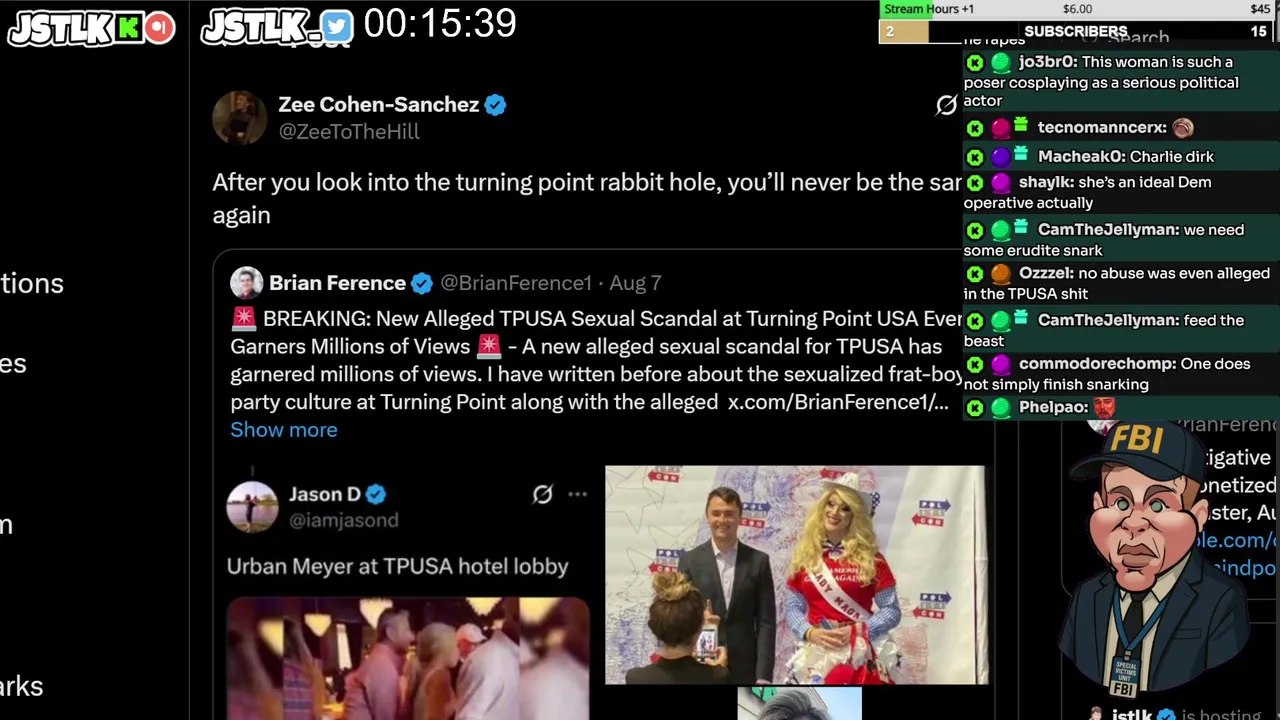Click the emote in Phelpao's message

coord(1104,408)
